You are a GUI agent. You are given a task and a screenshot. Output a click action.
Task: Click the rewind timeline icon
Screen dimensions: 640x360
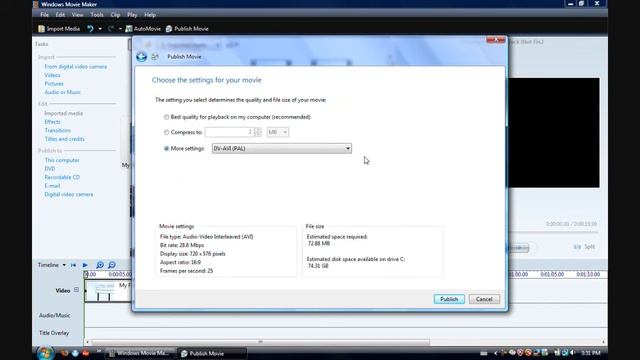(x=73, y=265)
